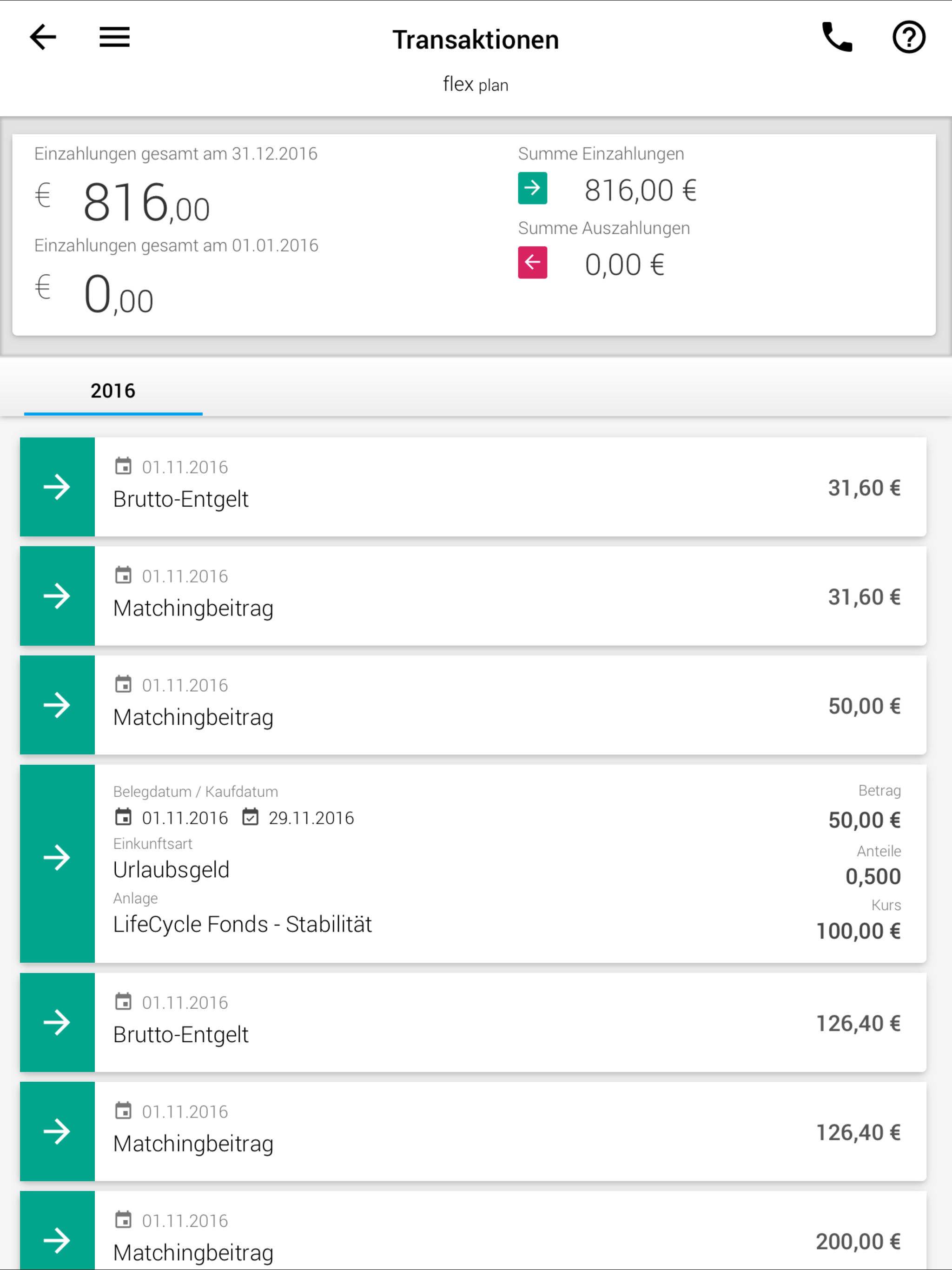
Task: Click the large 816,00 total amount
Action: 146,202
